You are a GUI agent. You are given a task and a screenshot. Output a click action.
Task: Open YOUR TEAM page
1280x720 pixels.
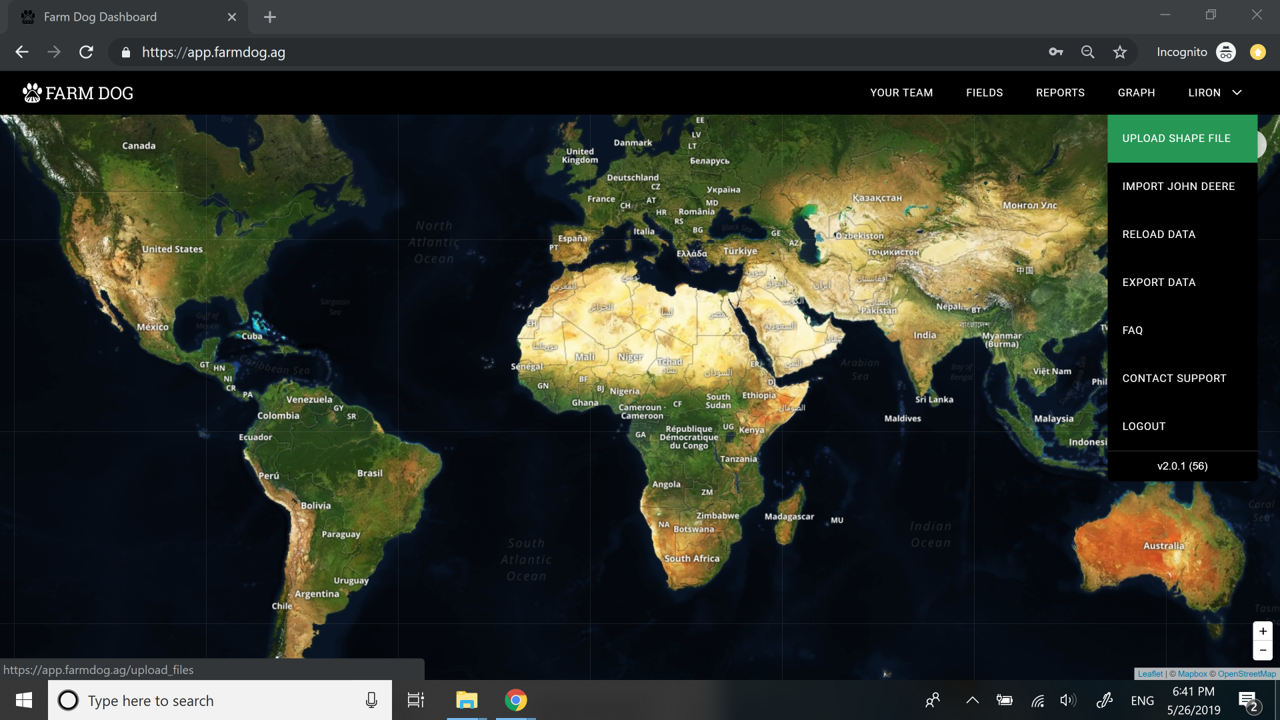pos(901,92)
